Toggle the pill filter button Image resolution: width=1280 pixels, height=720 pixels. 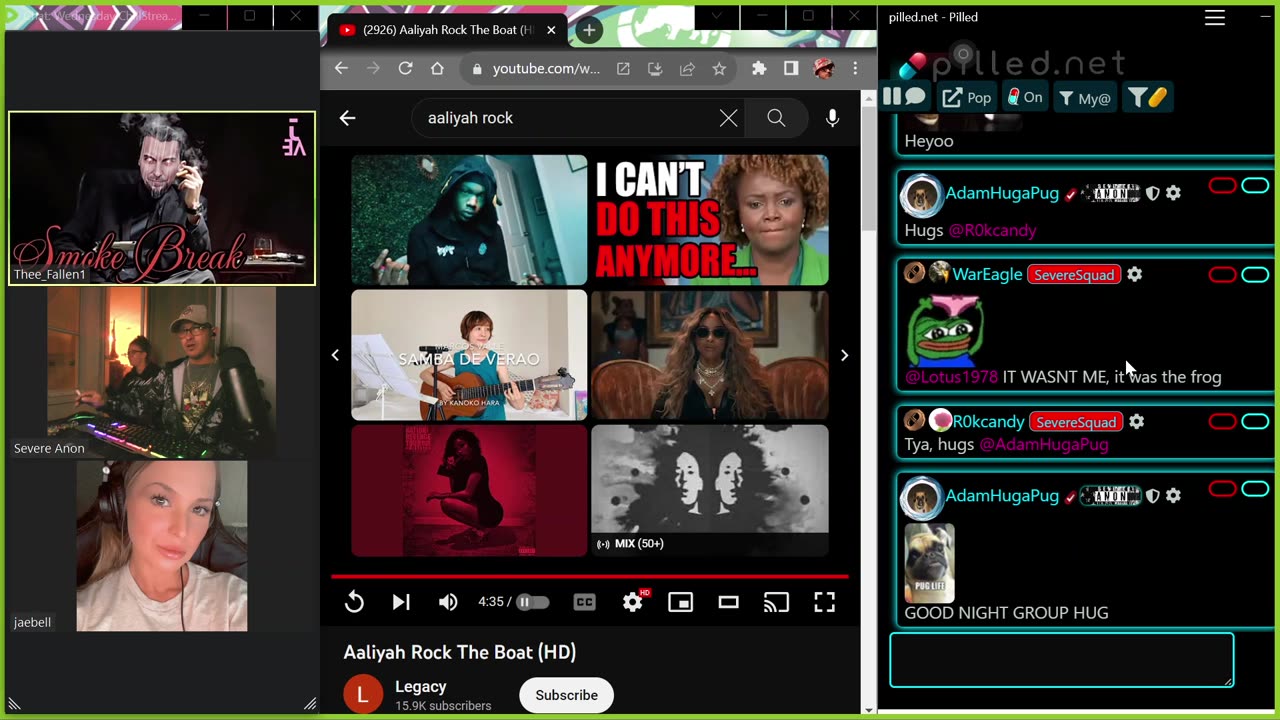point(1147,97)
